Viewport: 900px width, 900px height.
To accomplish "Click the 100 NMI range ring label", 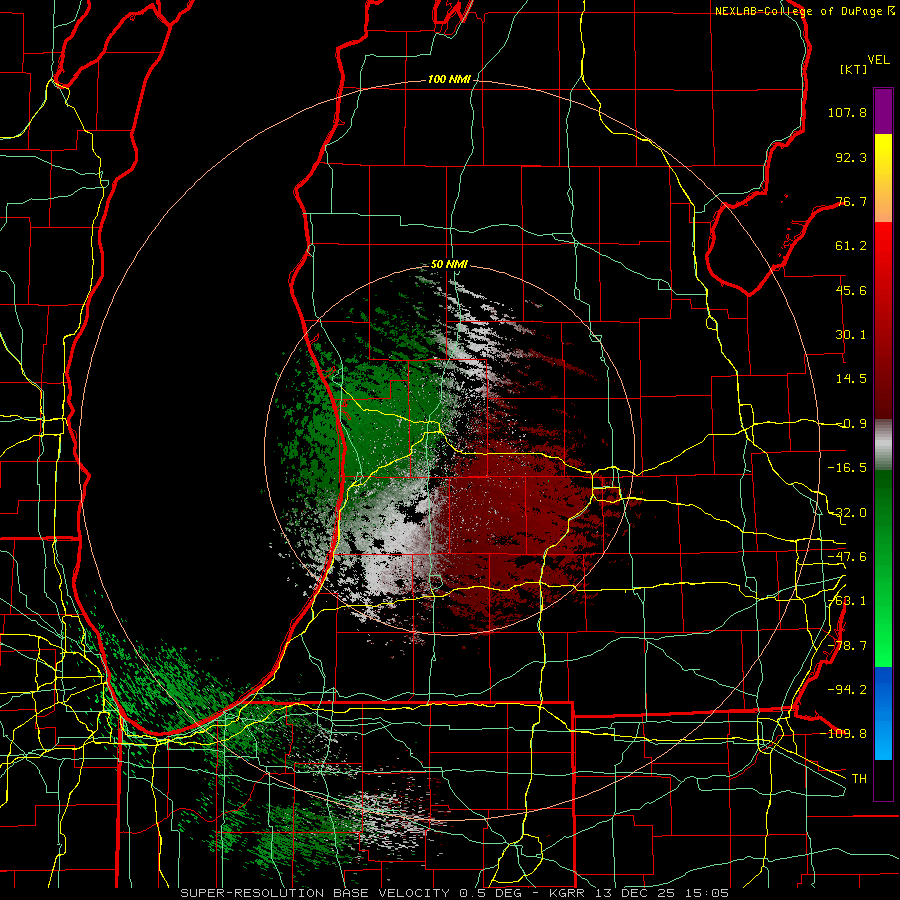I will coord(448,79).
